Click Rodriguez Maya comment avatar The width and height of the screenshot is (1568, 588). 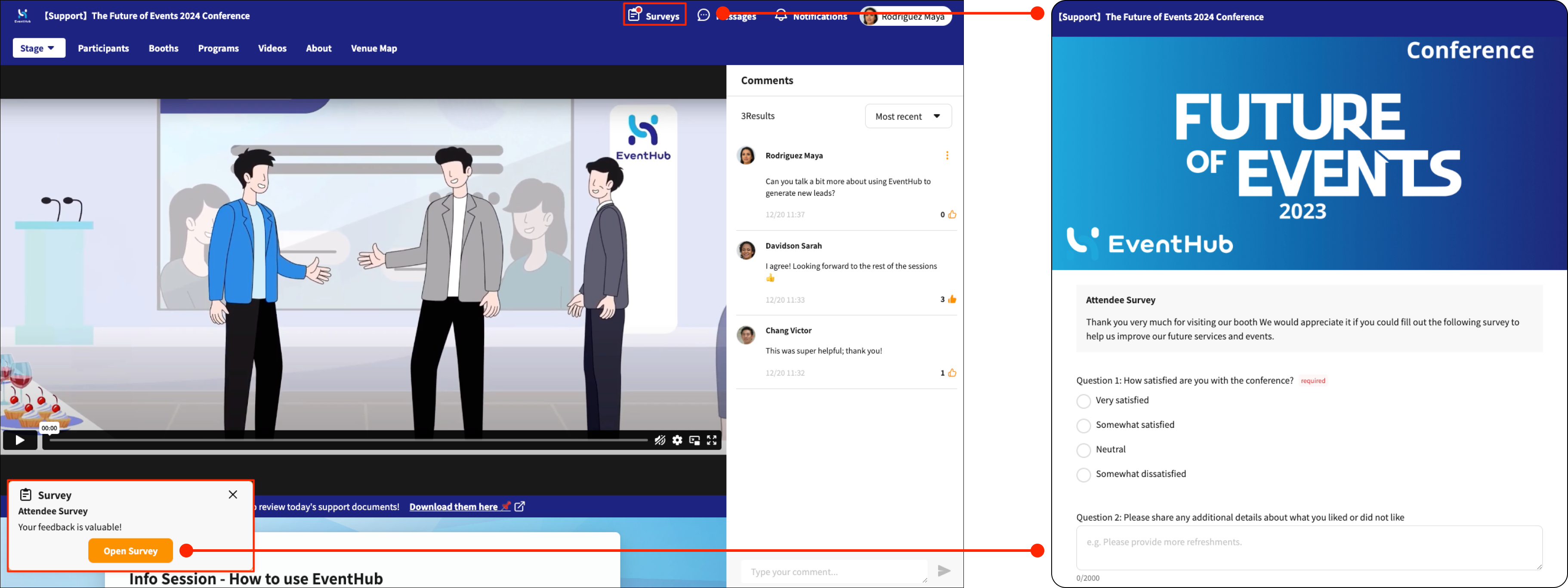pos(746,155)
